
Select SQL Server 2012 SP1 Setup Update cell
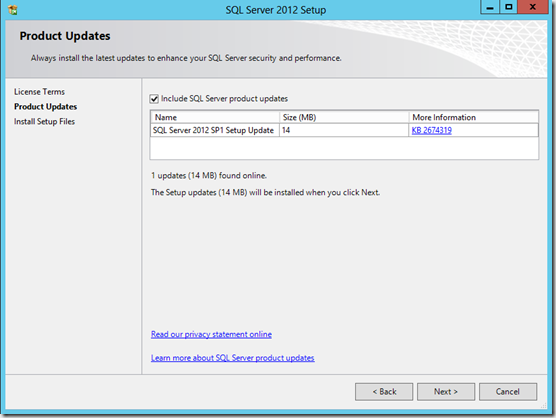[x=215, y=130]
